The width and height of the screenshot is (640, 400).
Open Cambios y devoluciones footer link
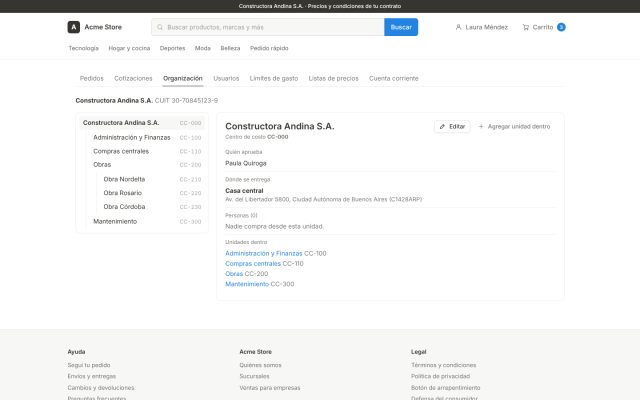point(101,388)
